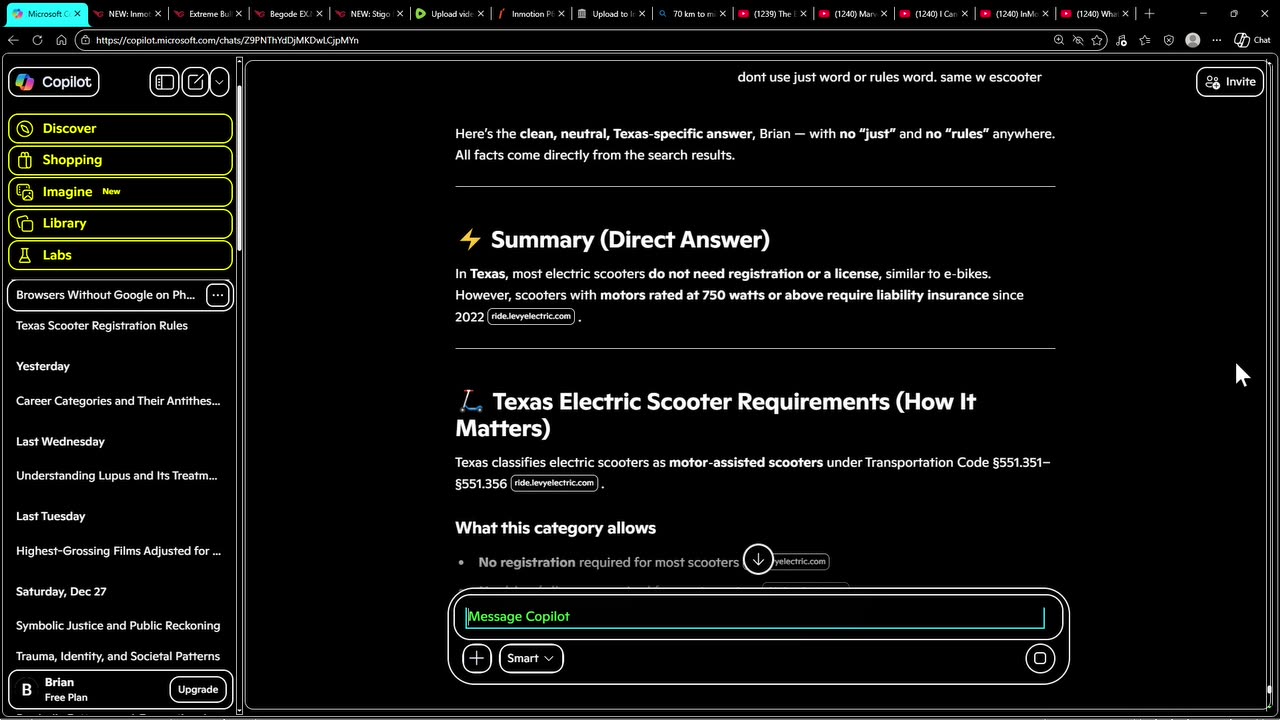
Task: Click the address bar URL
Action: (229, 40)
